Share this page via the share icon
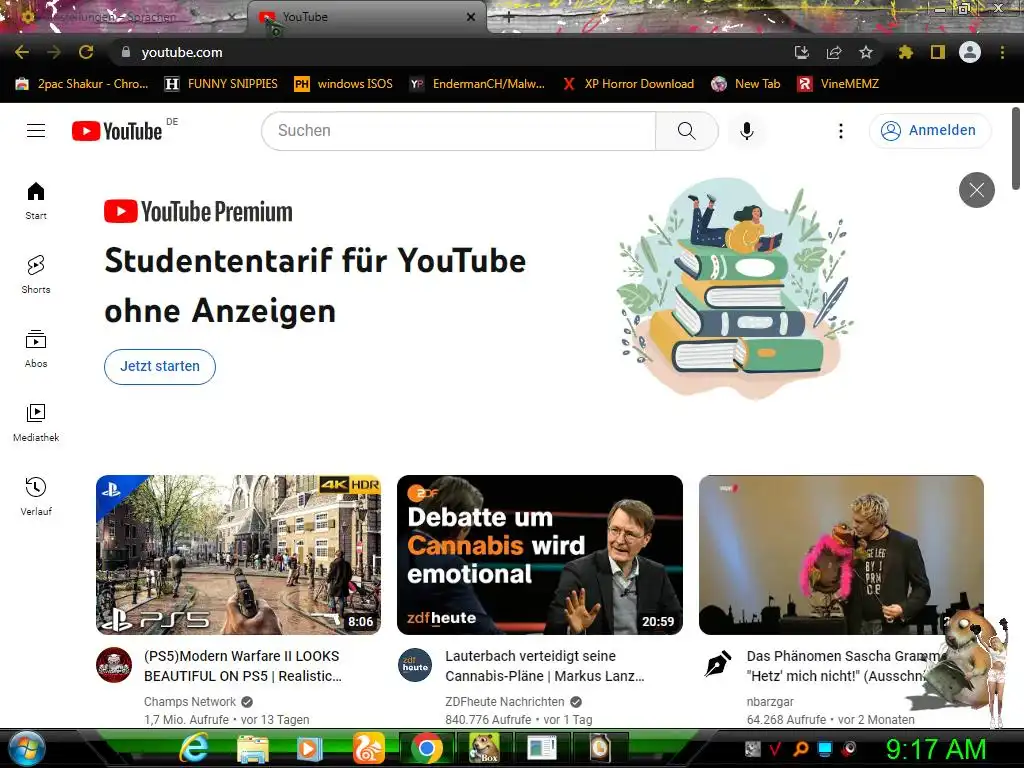This screenshot has height=768, width=1024. (834, 52)
